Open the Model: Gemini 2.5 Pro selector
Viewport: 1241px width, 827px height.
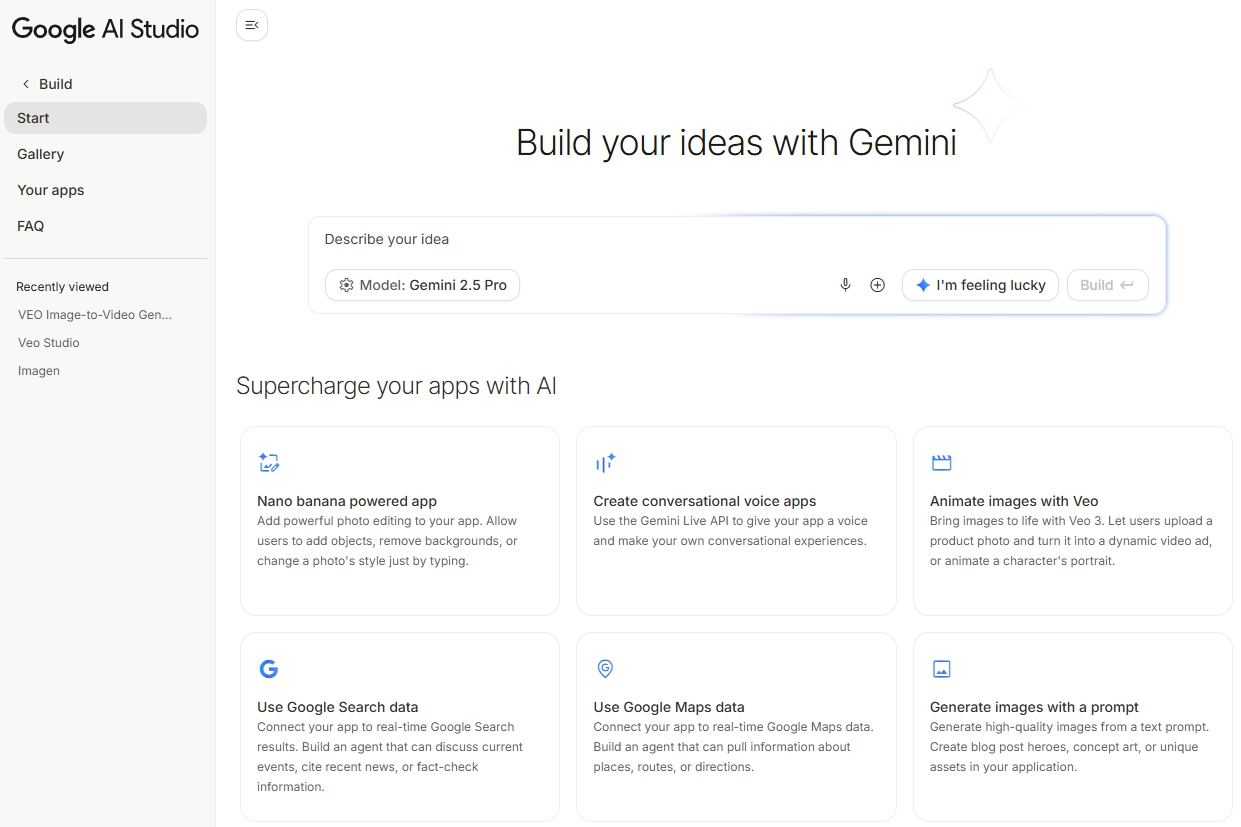coord(422,285)
